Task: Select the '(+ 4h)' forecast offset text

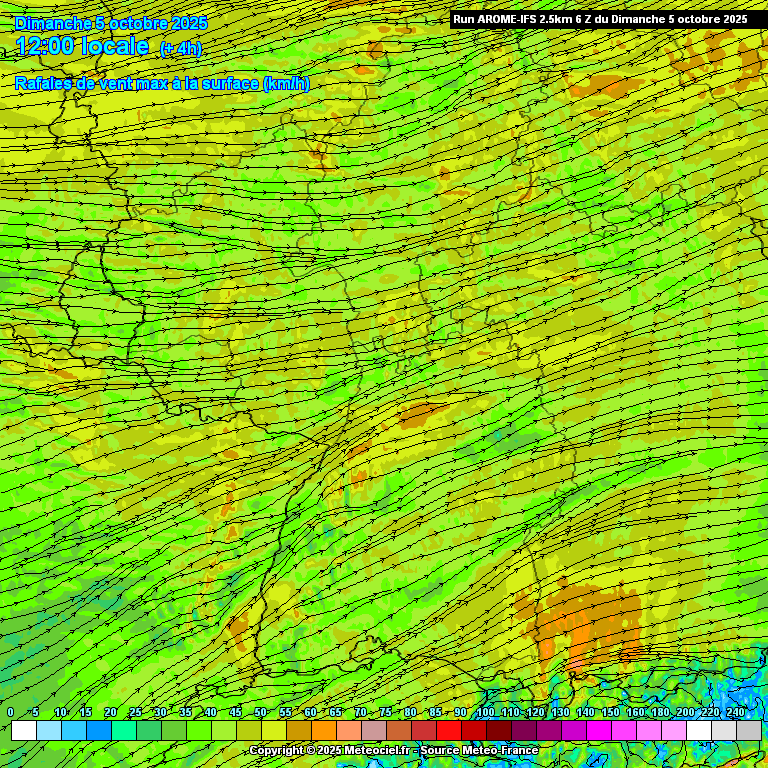Action: tap(181, 48)
